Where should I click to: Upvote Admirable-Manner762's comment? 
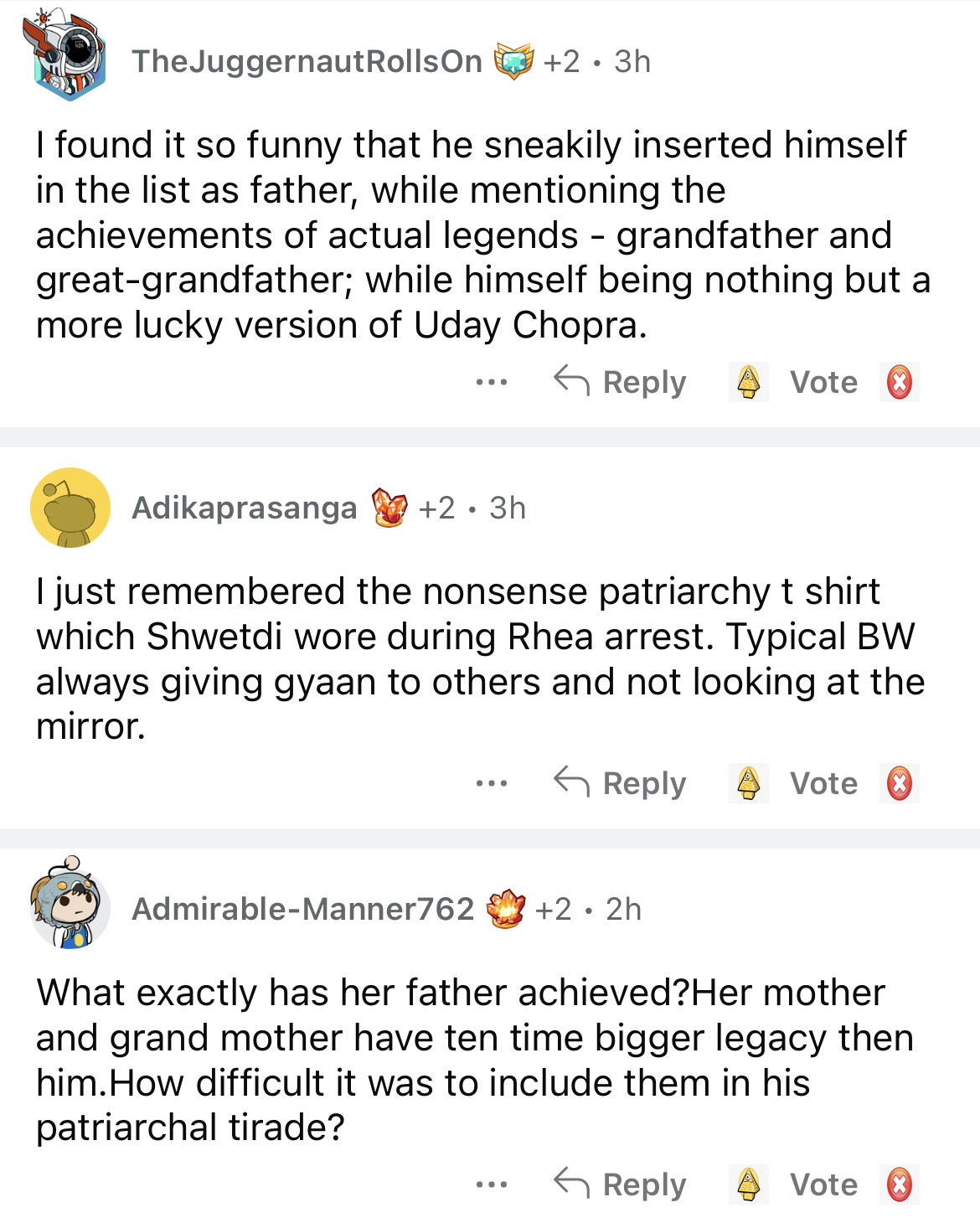[x=748, y=1184]
